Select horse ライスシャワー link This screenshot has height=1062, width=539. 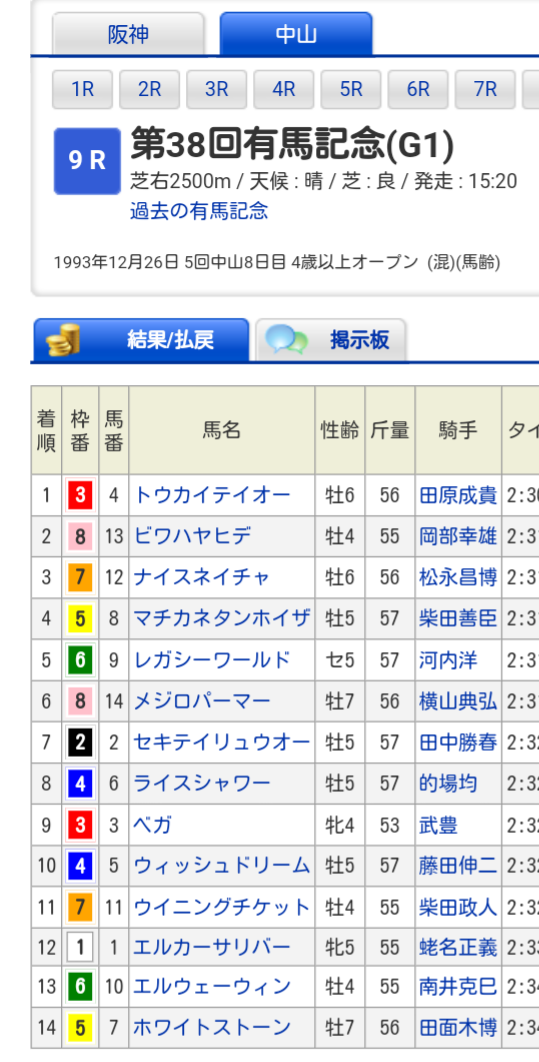(202, 784)
